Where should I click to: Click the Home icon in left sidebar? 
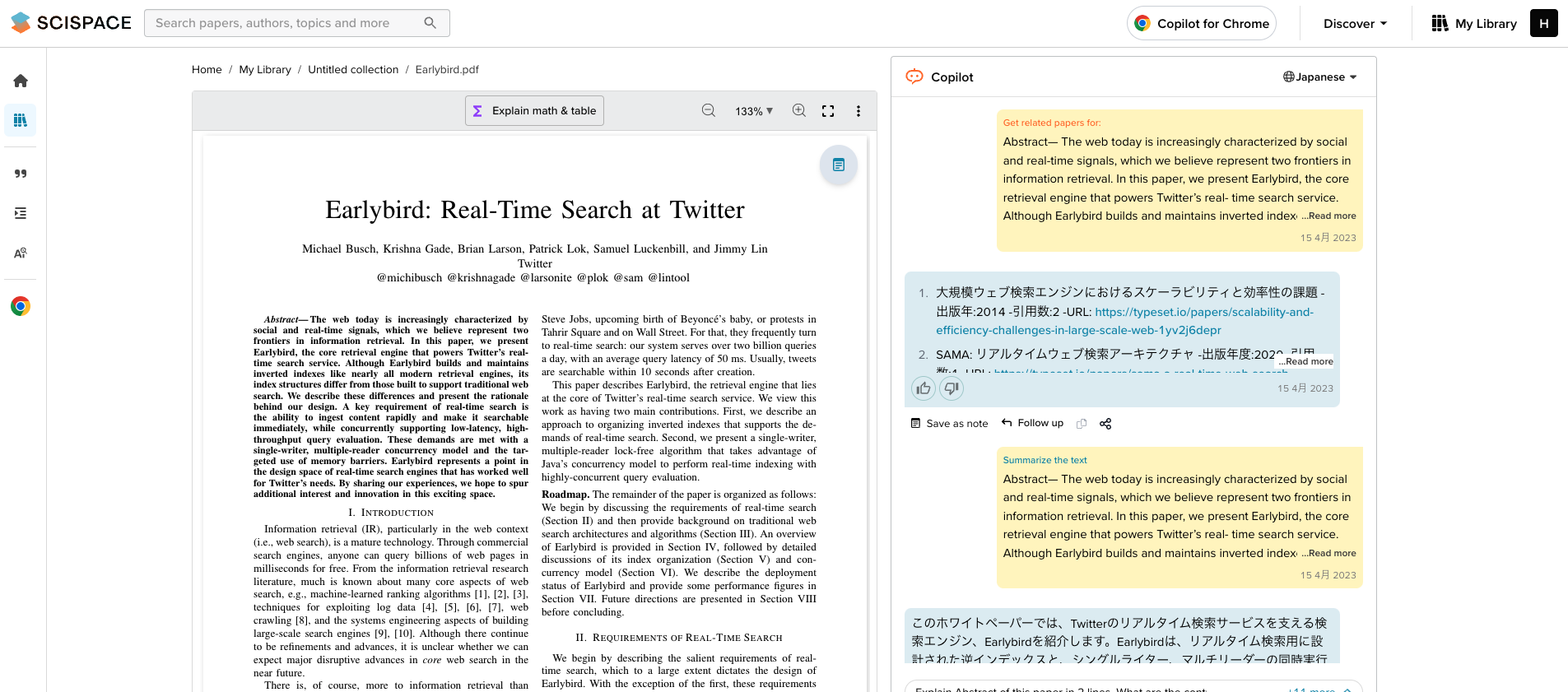[x=21, y=81]
